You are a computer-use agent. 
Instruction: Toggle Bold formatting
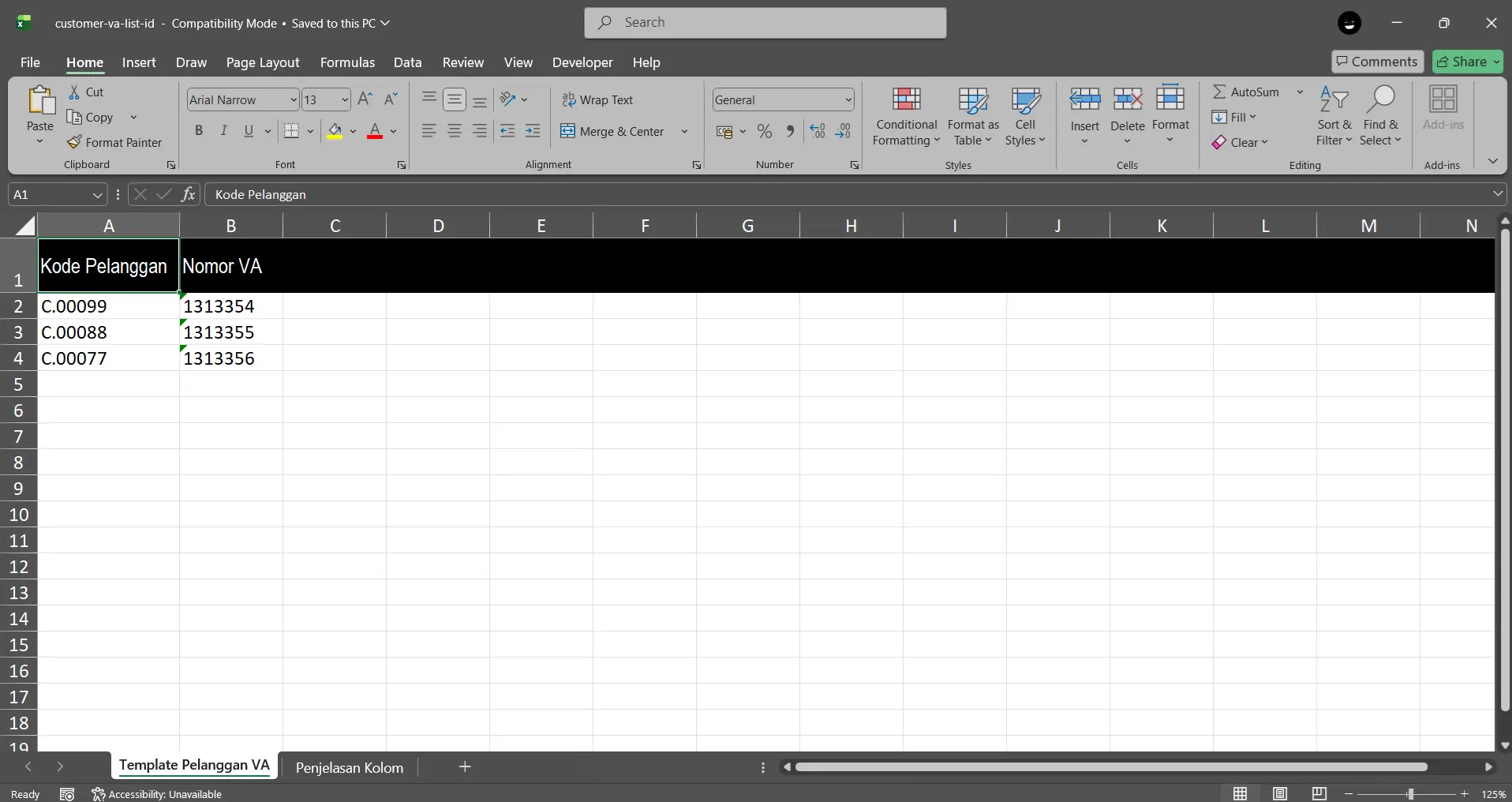pyautogui.click(x=199, y=131)
